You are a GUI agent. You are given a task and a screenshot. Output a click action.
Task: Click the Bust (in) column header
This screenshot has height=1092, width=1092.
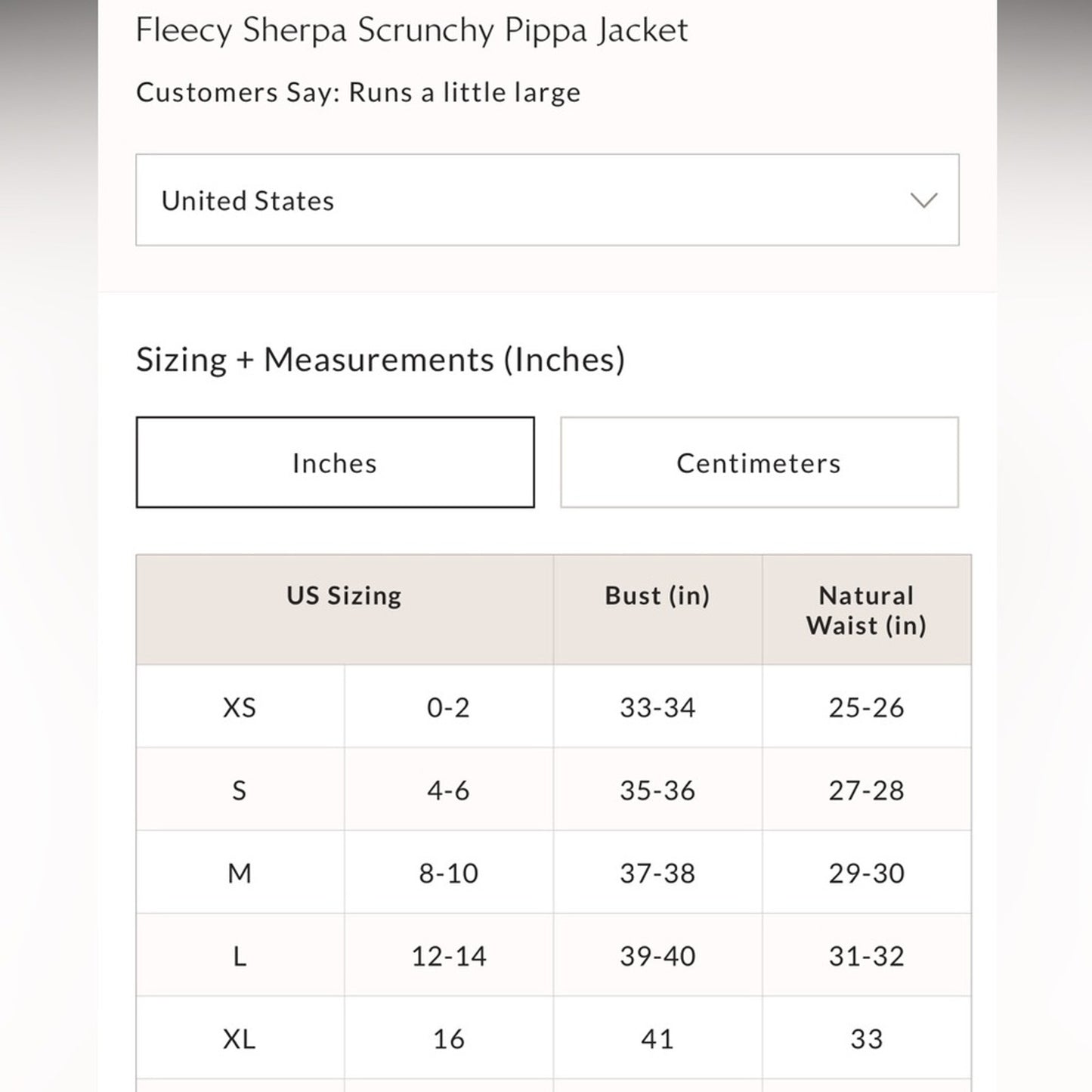(x=657, y=596)
